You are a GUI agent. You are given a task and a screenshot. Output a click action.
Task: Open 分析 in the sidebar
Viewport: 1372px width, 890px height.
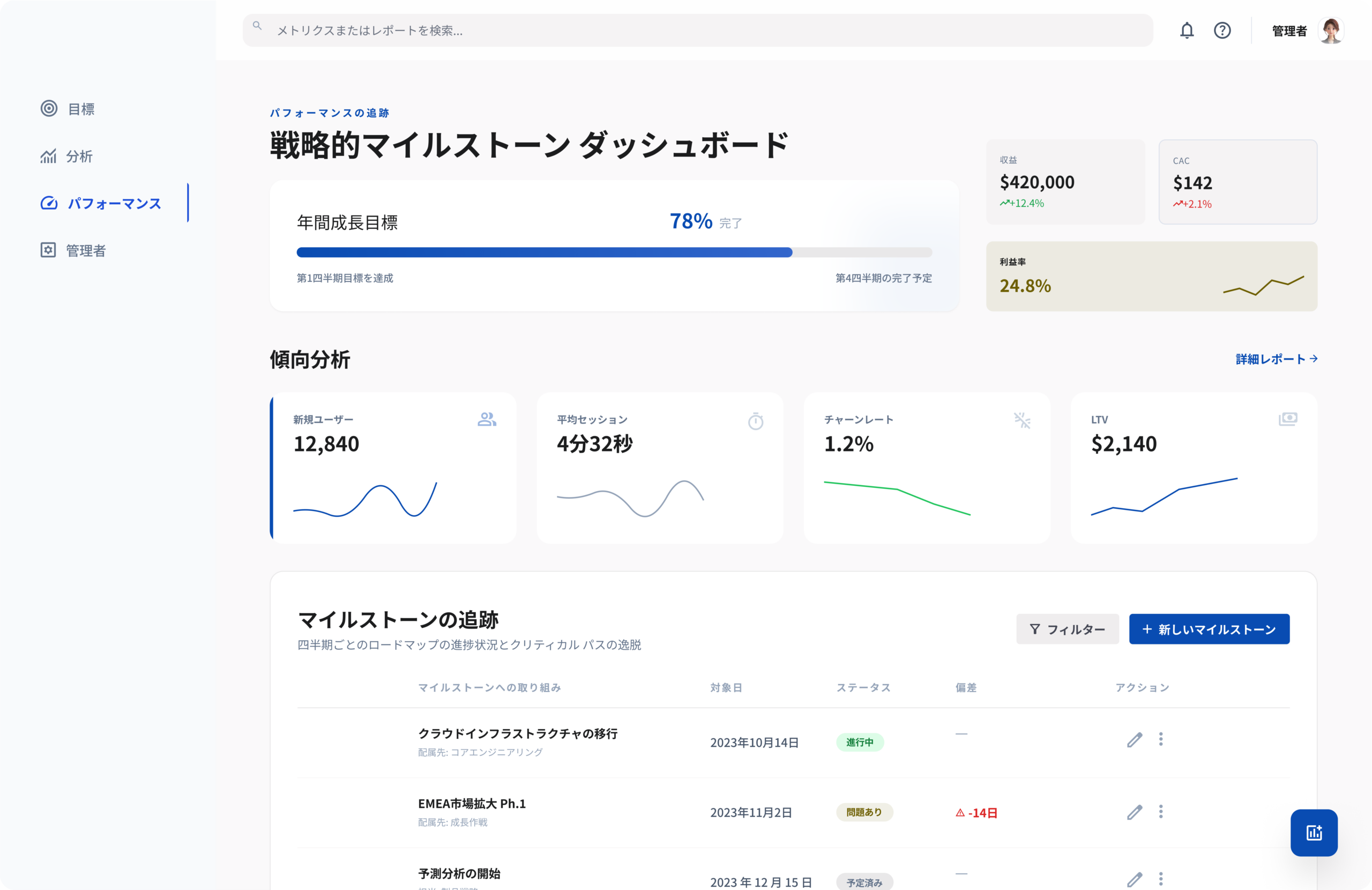pyautogui.click(x=79, y=155)
